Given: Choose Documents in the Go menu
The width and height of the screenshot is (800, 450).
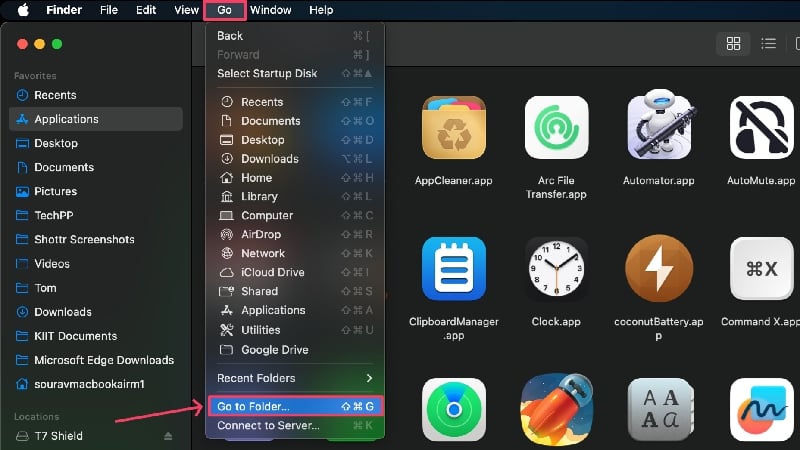Looking at the screenshot, I should pyautogui.click(x=295, y=121).
